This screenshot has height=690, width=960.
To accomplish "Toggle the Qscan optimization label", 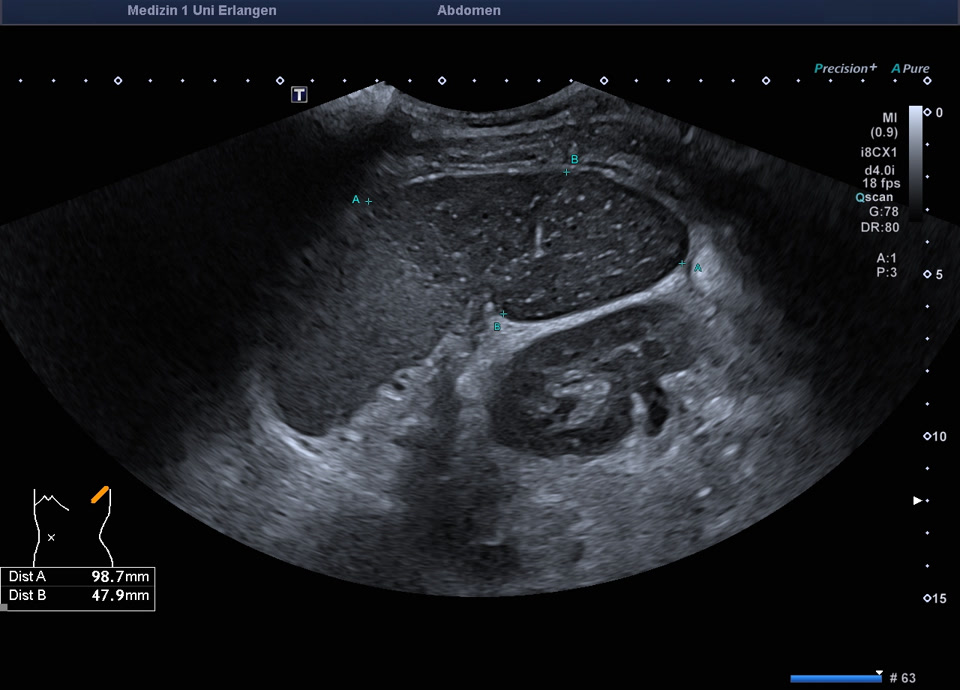I will pyautogui.click(x=873, y=197).
